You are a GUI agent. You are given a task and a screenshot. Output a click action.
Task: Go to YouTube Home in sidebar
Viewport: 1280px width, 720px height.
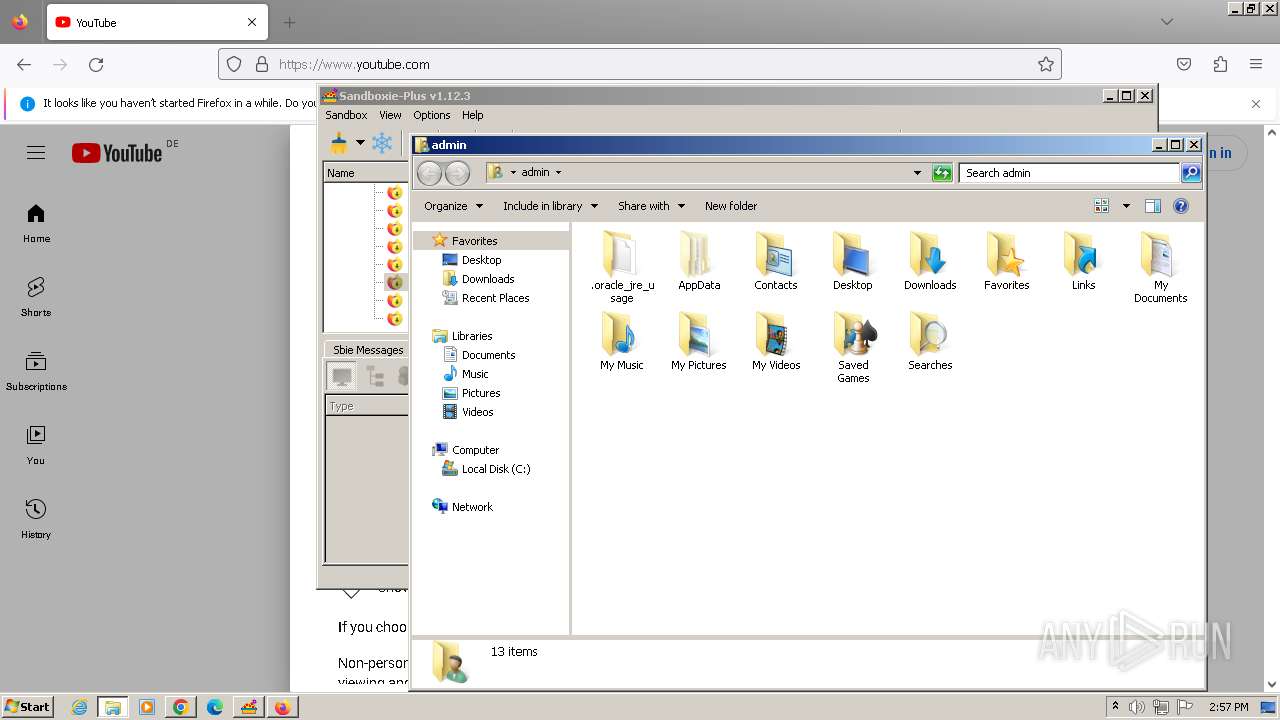click(x=36, y=223)
